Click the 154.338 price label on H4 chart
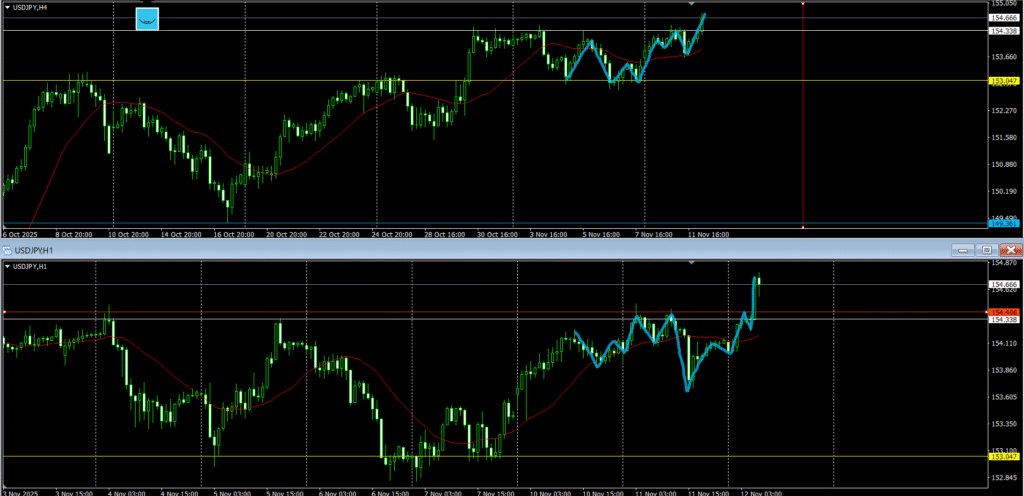1024x496 pixels. coord(1004,31)
